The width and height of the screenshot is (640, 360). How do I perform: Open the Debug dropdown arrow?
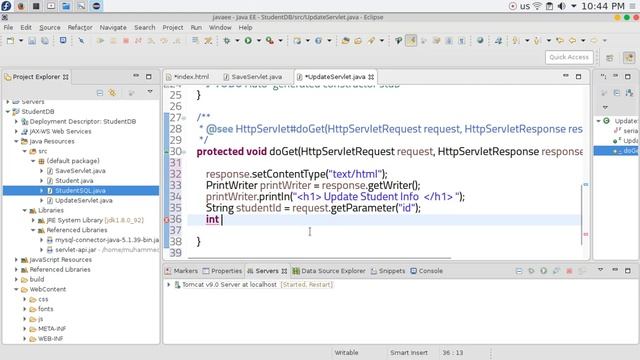pos(237,41)
